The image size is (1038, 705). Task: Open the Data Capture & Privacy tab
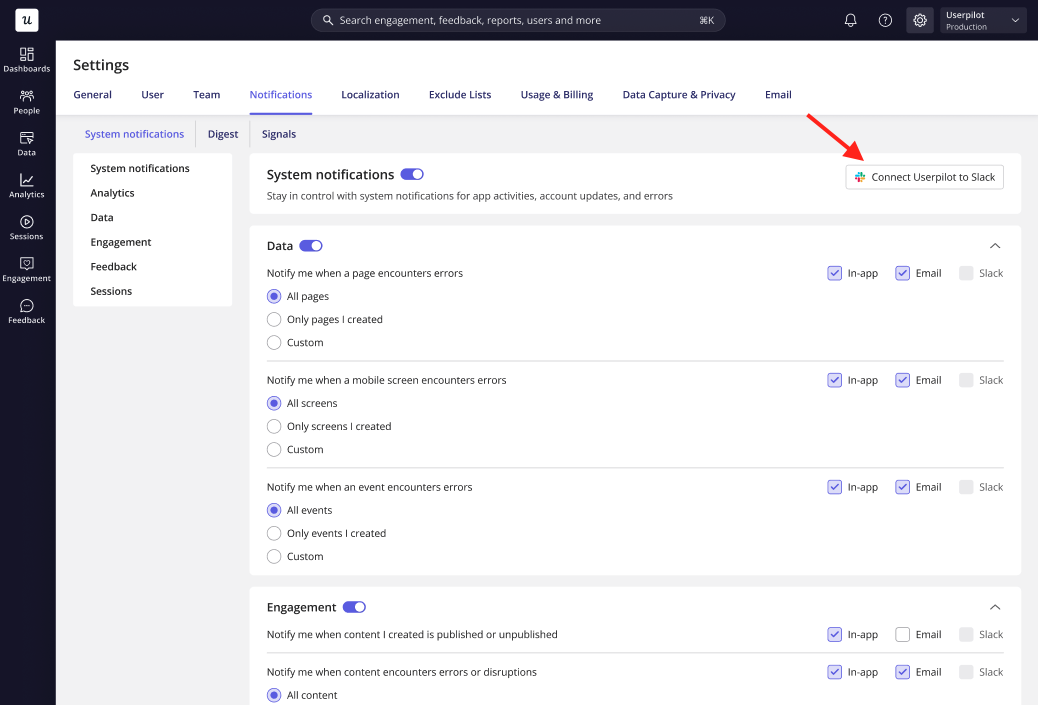tap(679, 95)
